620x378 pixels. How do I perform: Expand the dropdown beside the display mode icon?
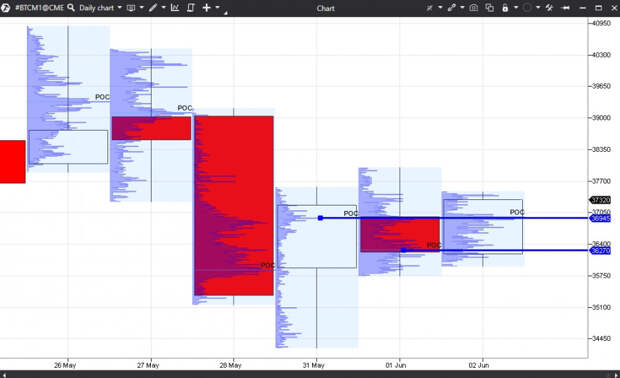[142, 8]
